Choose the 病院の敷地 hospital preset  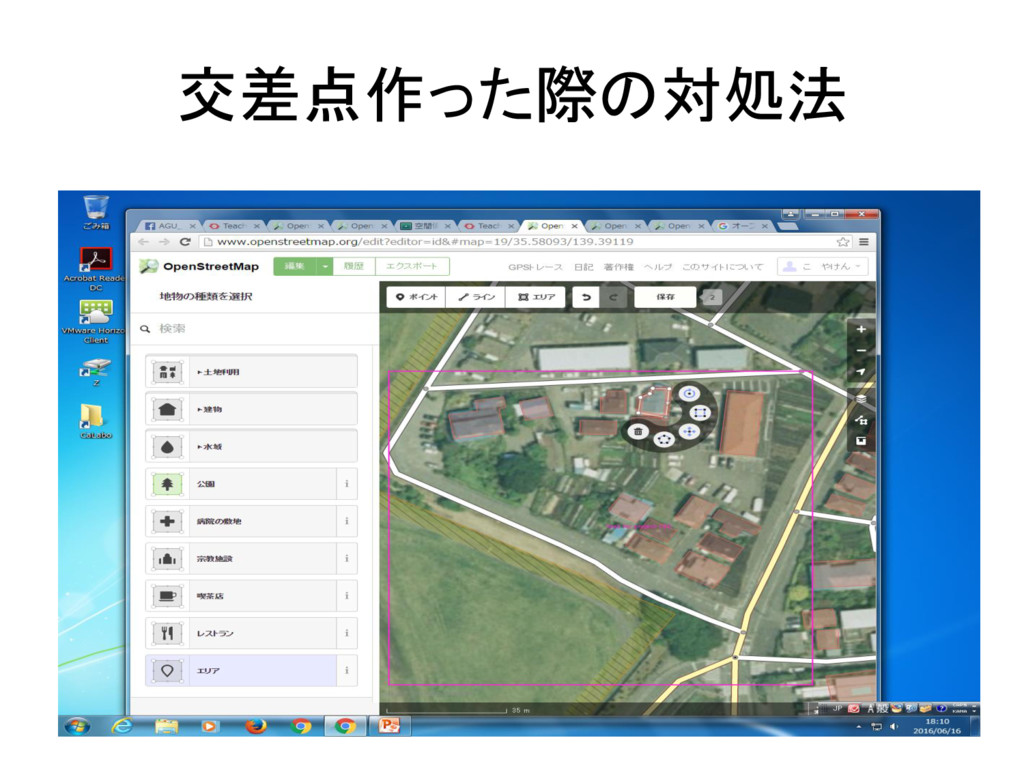pyautogui.click(x=241, y=521)
